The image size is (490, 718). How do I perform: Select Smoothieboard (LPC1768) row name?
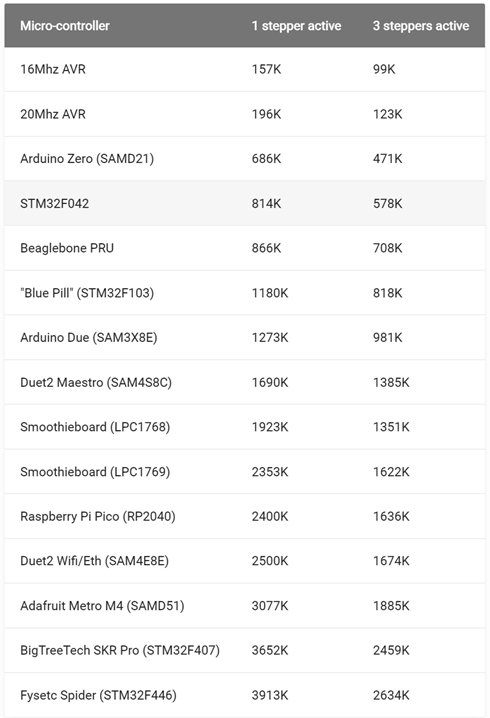(95, 427)
